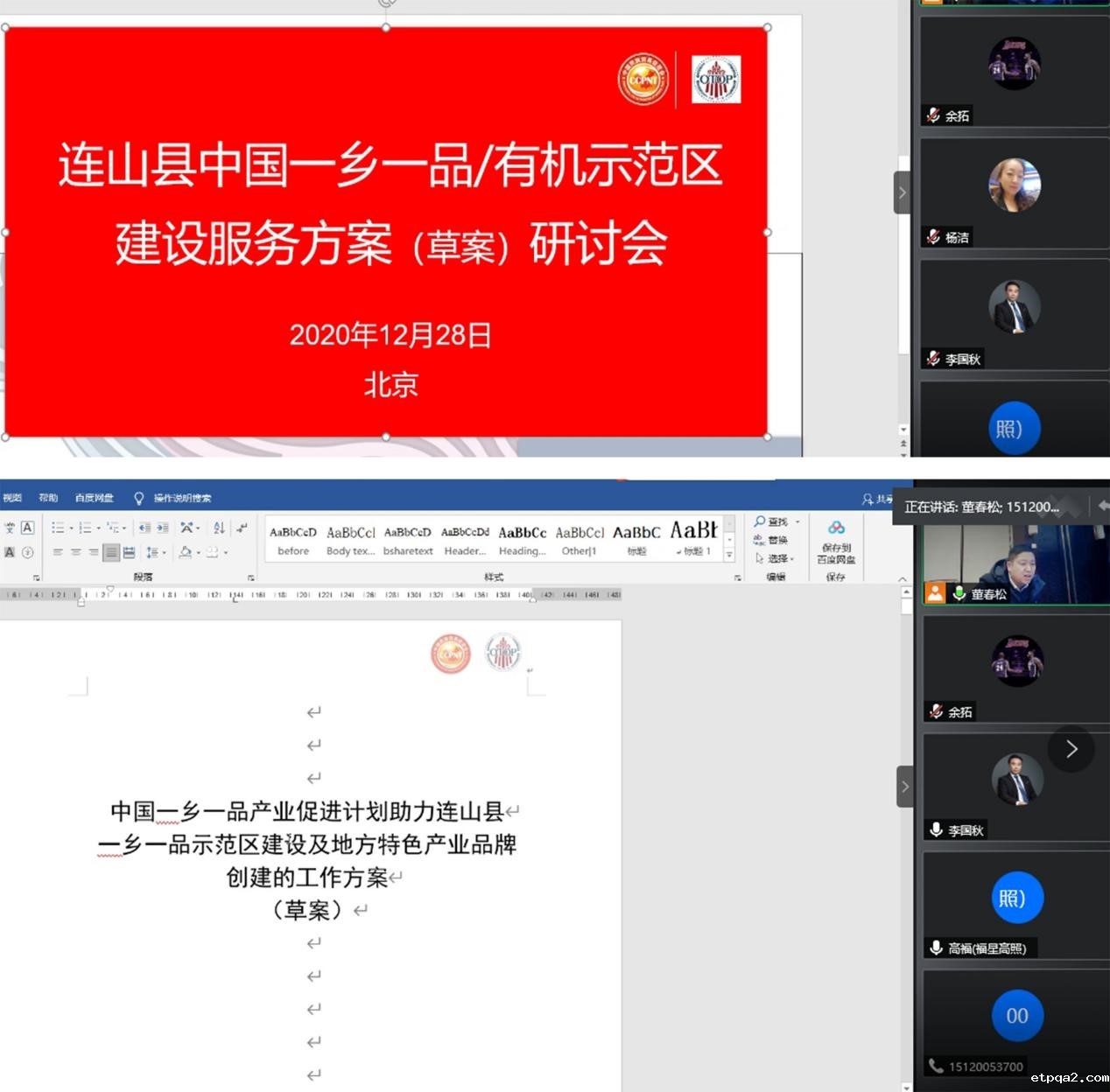Toggle justify alignment for the paragraph
This screenshot has width=1110, height=1092.
coord(109,553)
